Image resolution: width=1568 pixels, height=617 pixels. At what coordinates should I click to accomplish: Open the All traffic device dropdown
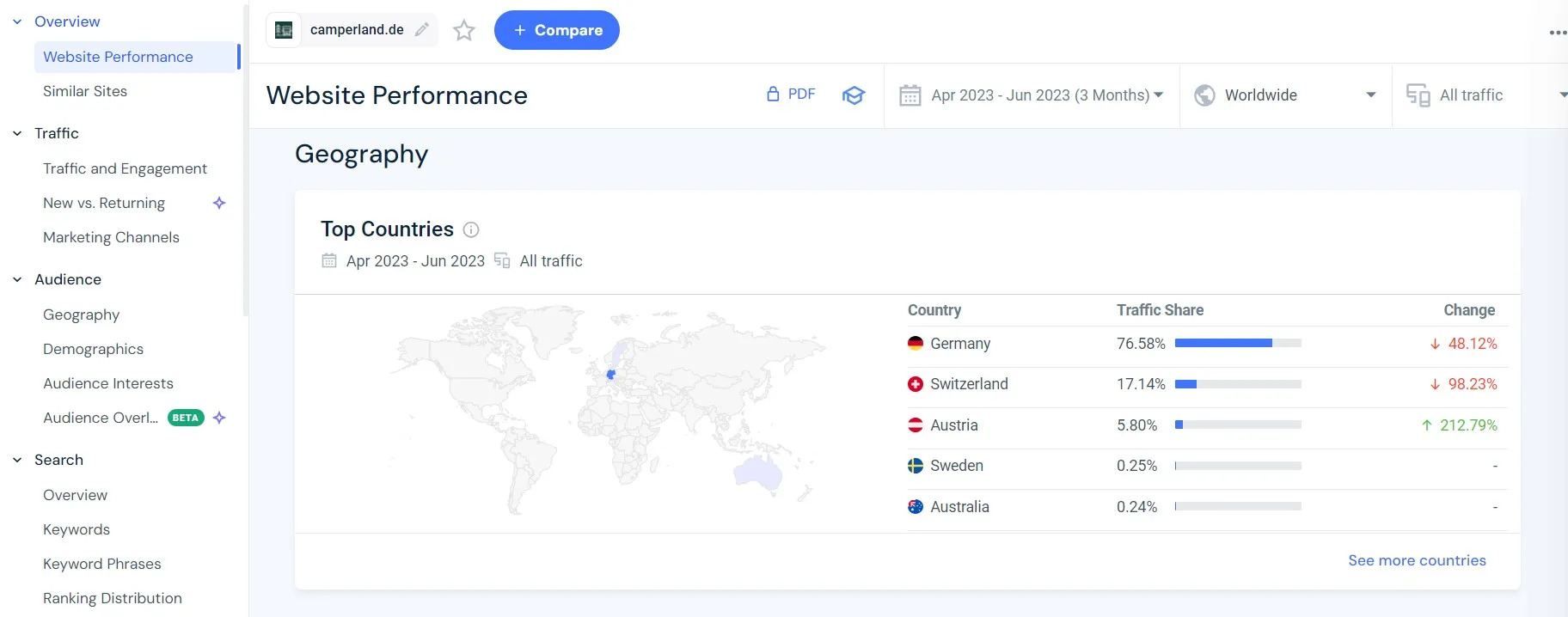pos(1483,95)
